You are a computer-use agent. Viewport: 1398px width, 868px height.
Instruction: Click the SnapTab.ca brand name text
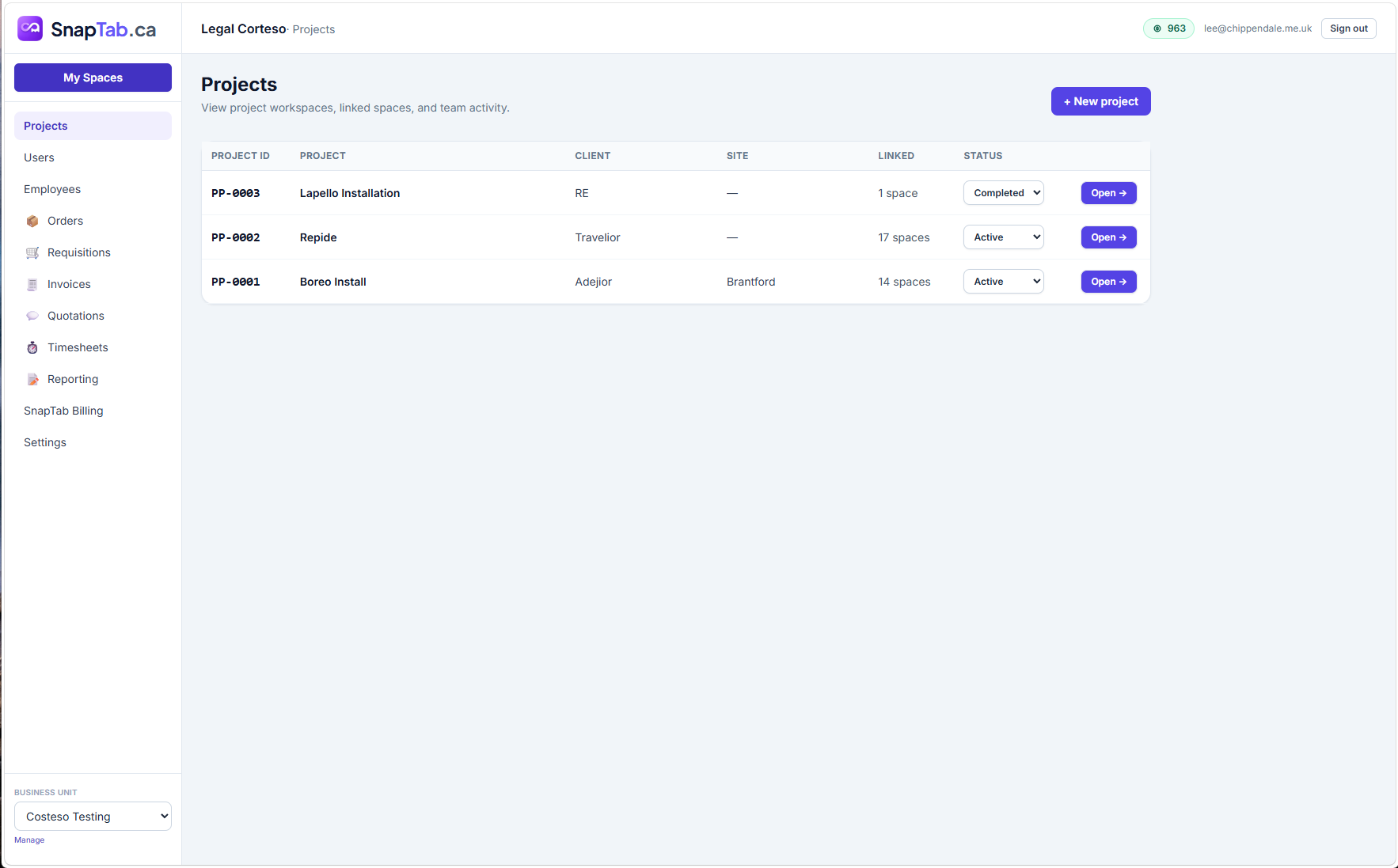tap(104, 30)
